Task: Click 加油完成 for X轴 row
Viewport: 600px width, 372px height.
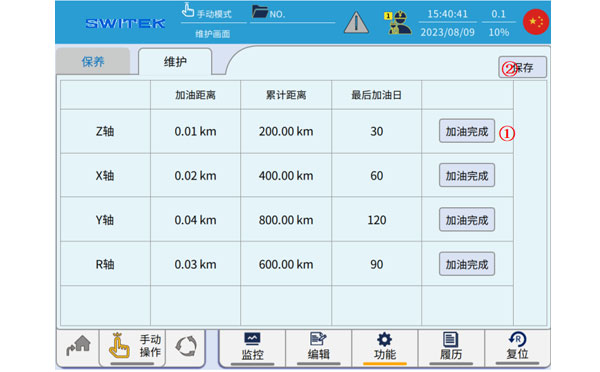Action: (467, 176)
